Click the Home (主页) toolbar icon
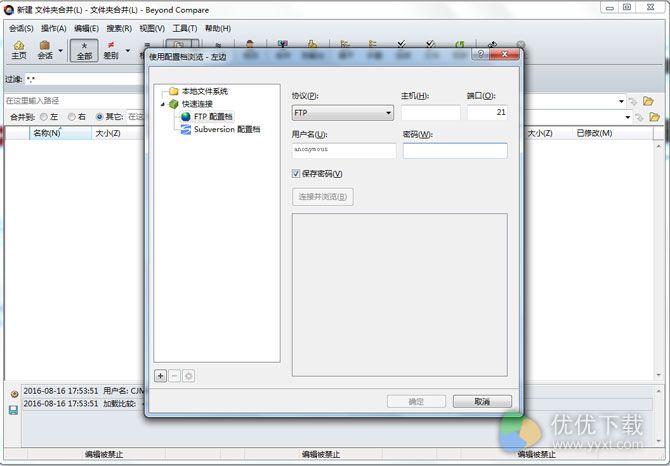Image resolution: width=670 pixels, height=466 pixels. pos(19,50)
